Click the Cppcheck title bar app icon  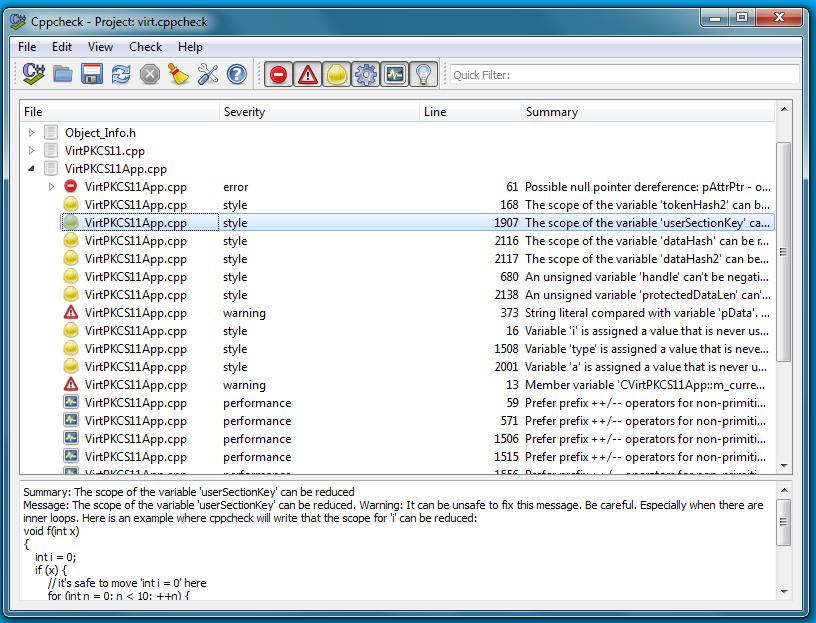(x=18, y=21)
